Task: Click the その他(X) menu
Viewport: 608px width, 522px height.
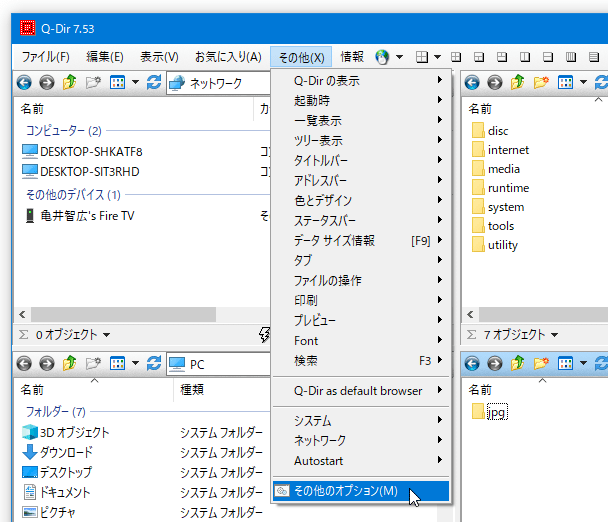Action: (301, 57)
